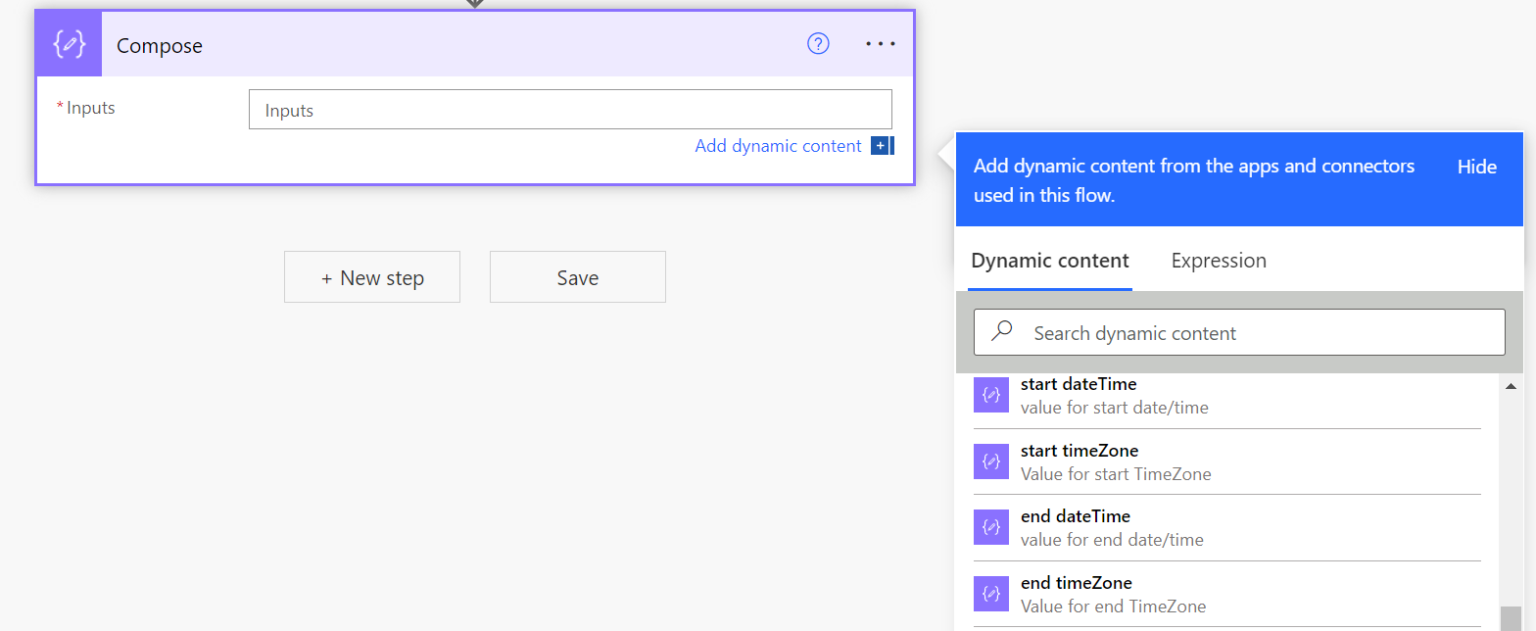This screenshot has width=1536, height=631.
Task: Click the start dateTime token icon
Action: [991, 394]
